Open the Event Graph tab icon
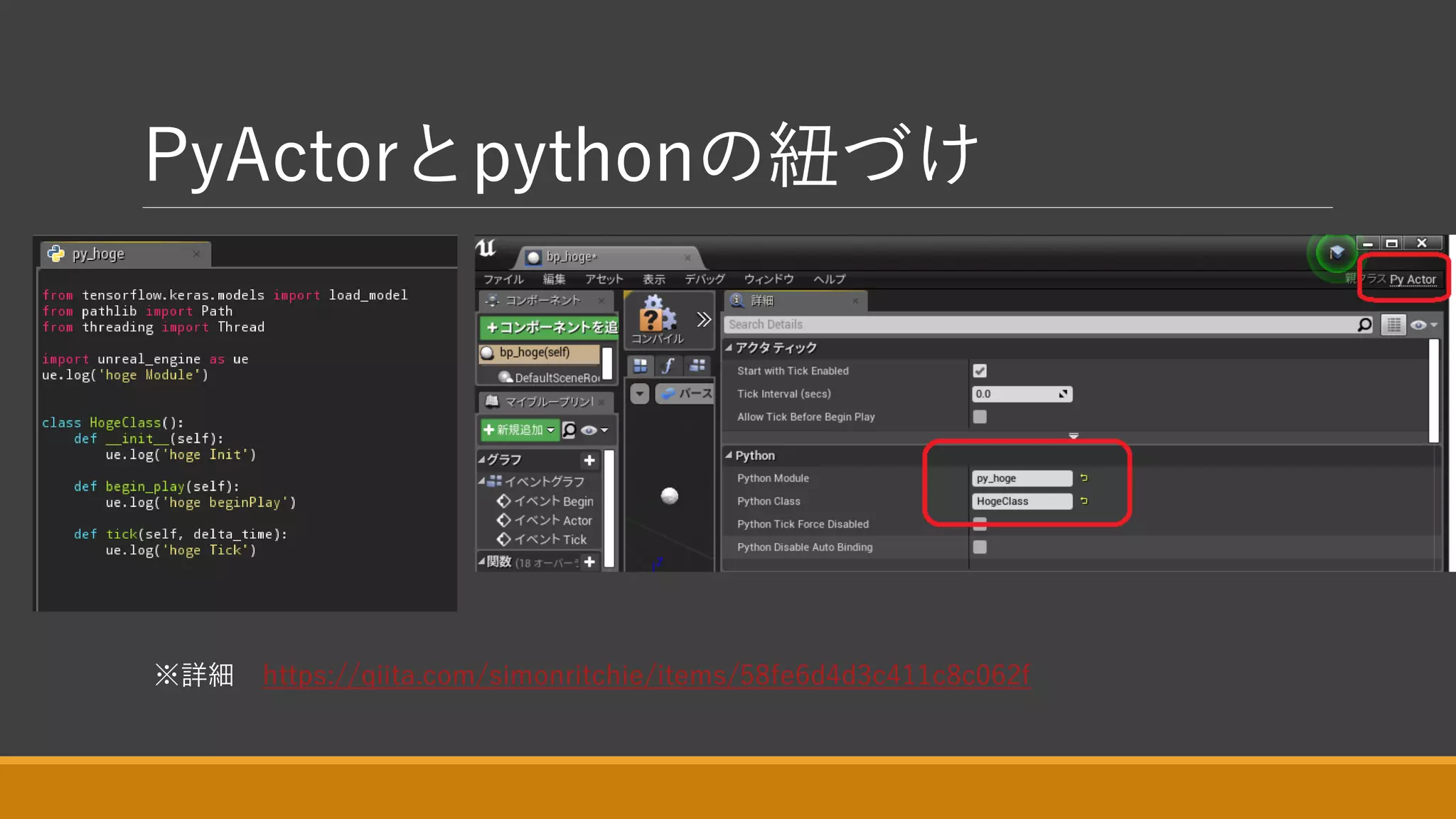This screenshot has height=819, width=1456. click(x=697, y=365)
